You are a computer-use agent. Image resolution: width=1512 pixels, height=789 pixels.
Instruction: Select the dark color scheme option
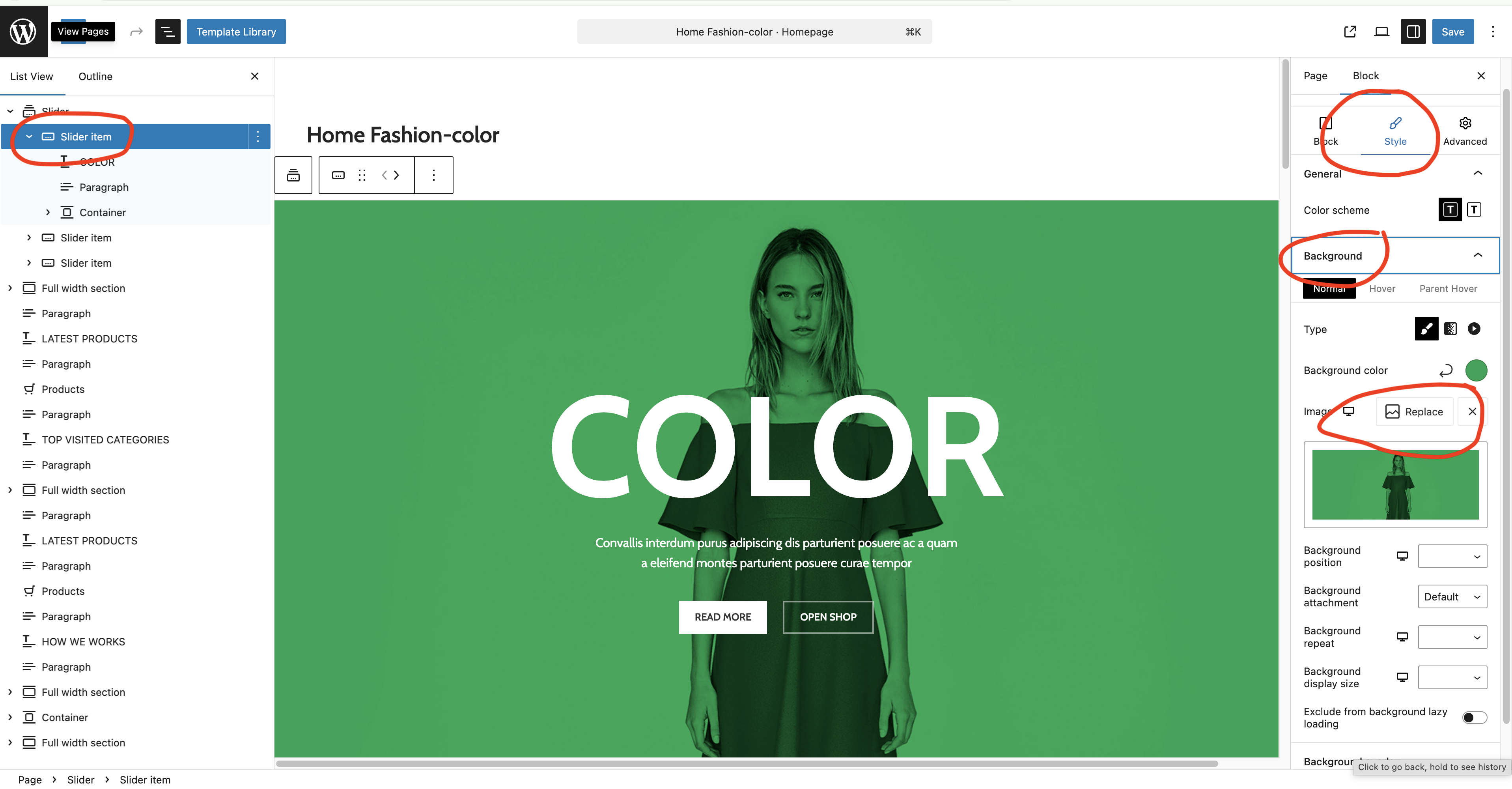click(x=1450, y=209)
